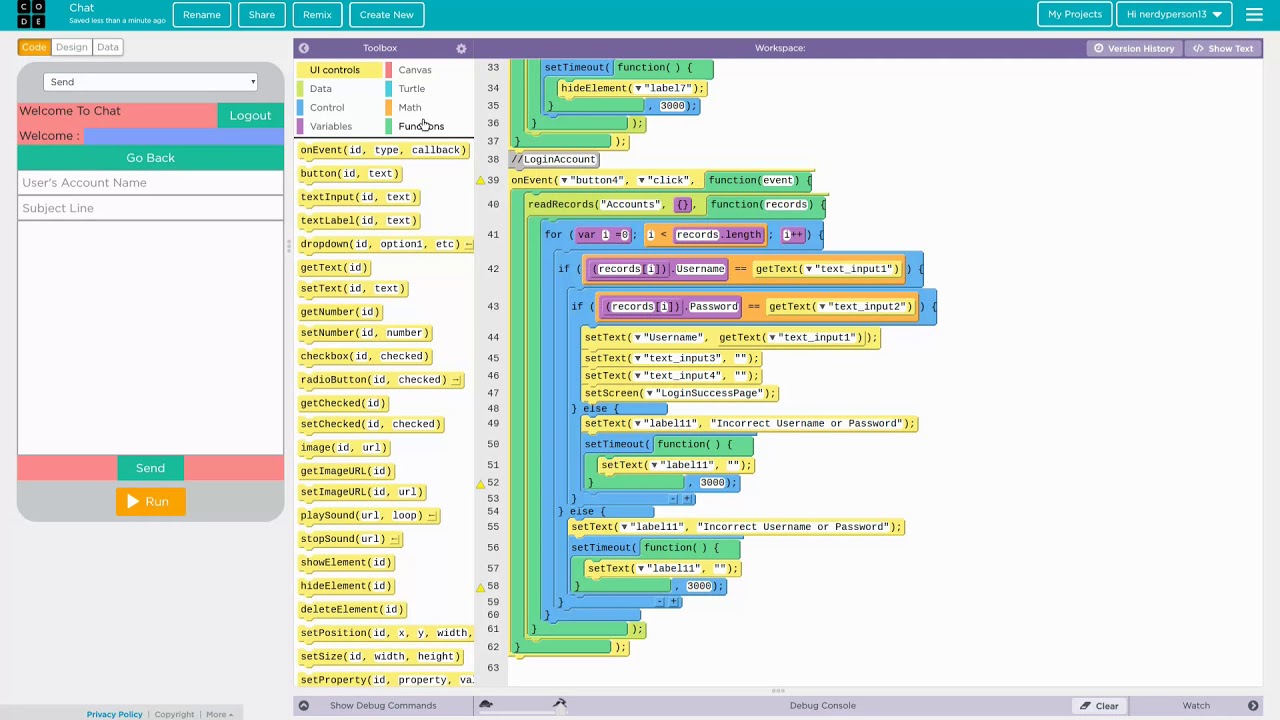Open the Hi nerdyperson13 account dropdown
The image size is (1280, 720).
(1174, 14)
